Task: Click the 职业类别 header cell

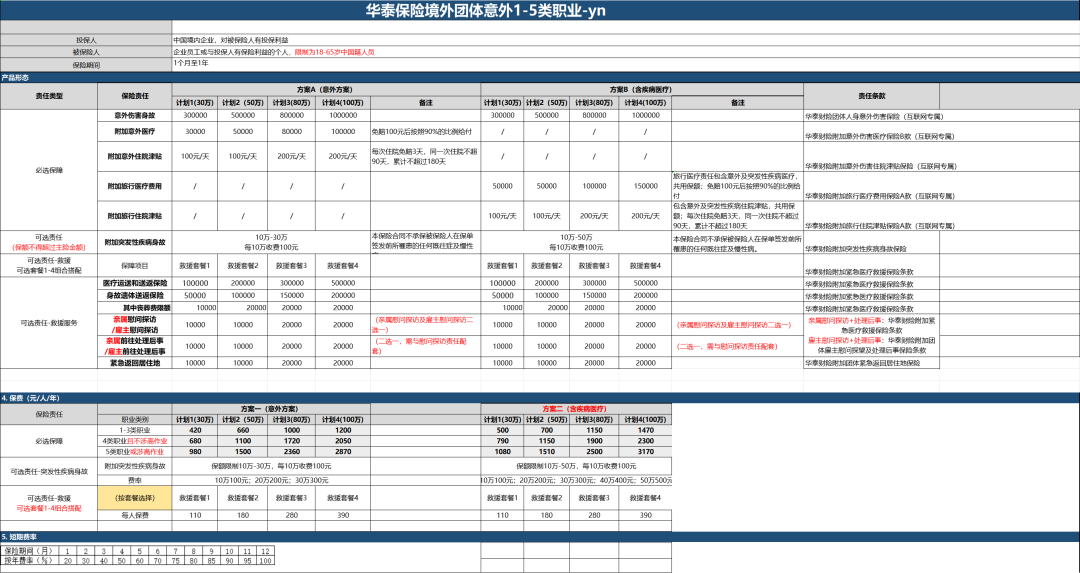Action: pyautogui.click(x=134, y=419)
